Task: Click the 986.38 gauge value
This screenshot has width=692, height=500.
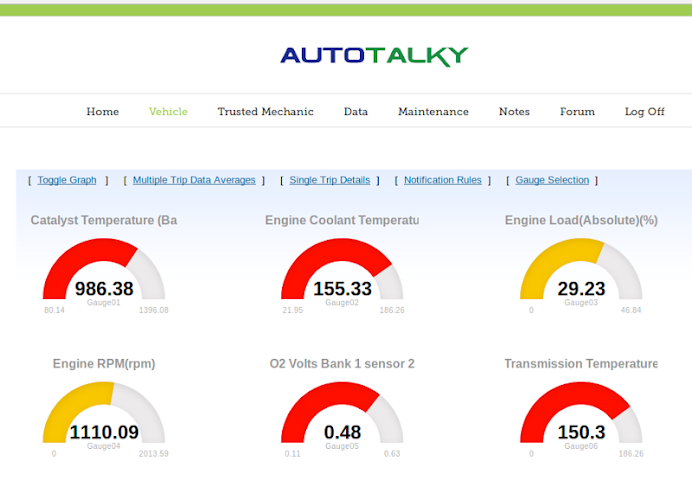Action: 104,289
